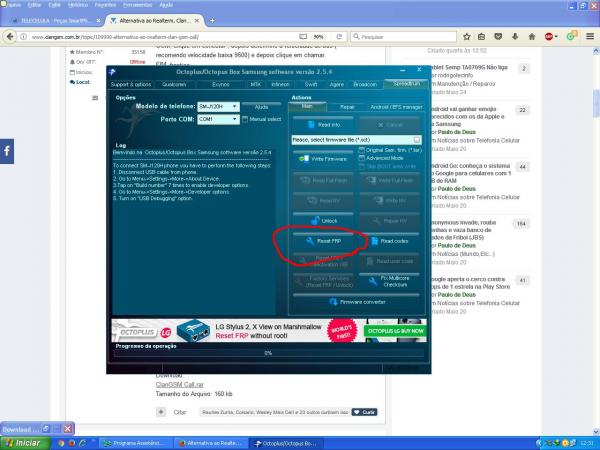Open the Windows Iniciar start button

25,443
